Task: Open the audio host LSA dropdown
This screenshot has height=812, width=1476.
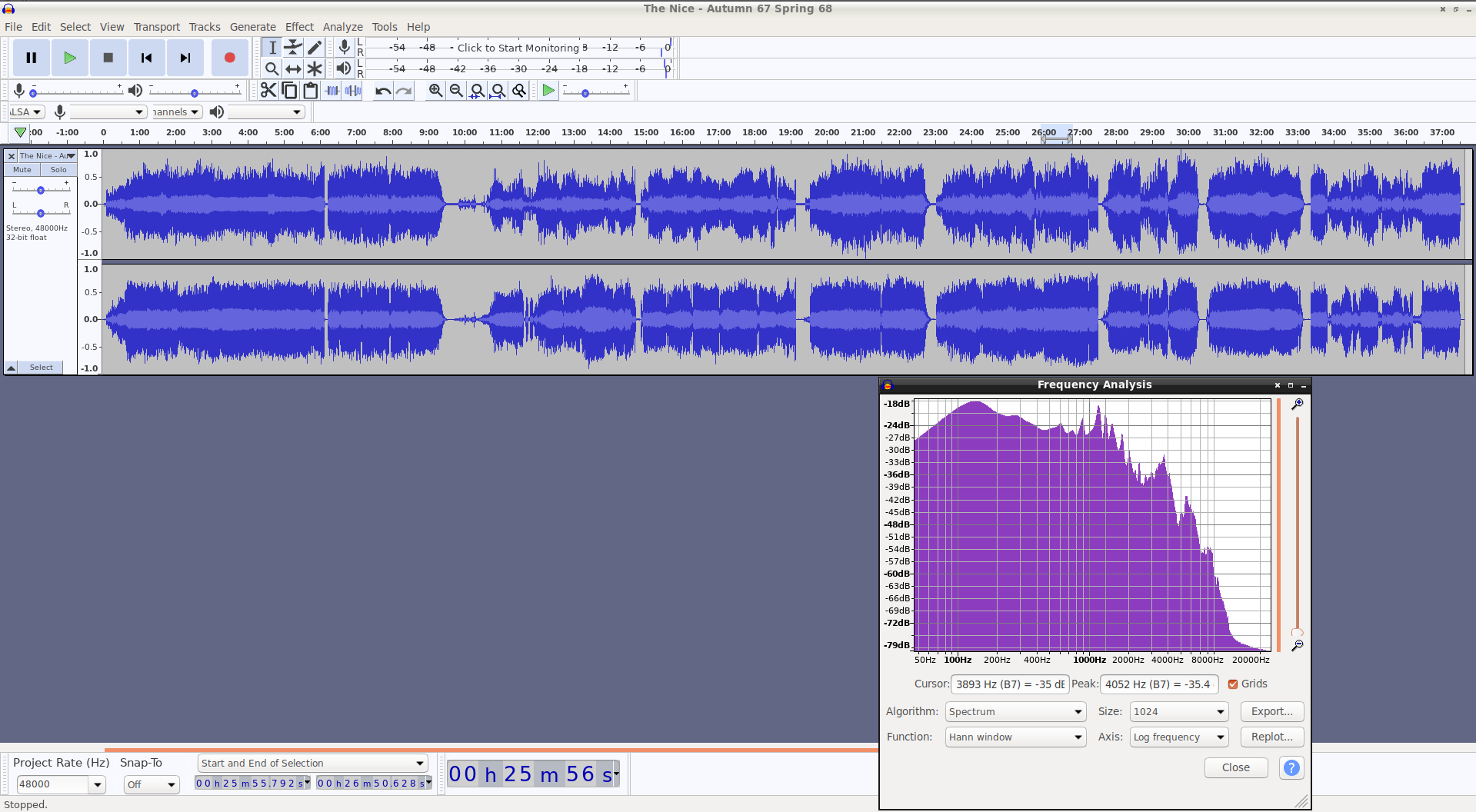Action: [x=26, y=112]
